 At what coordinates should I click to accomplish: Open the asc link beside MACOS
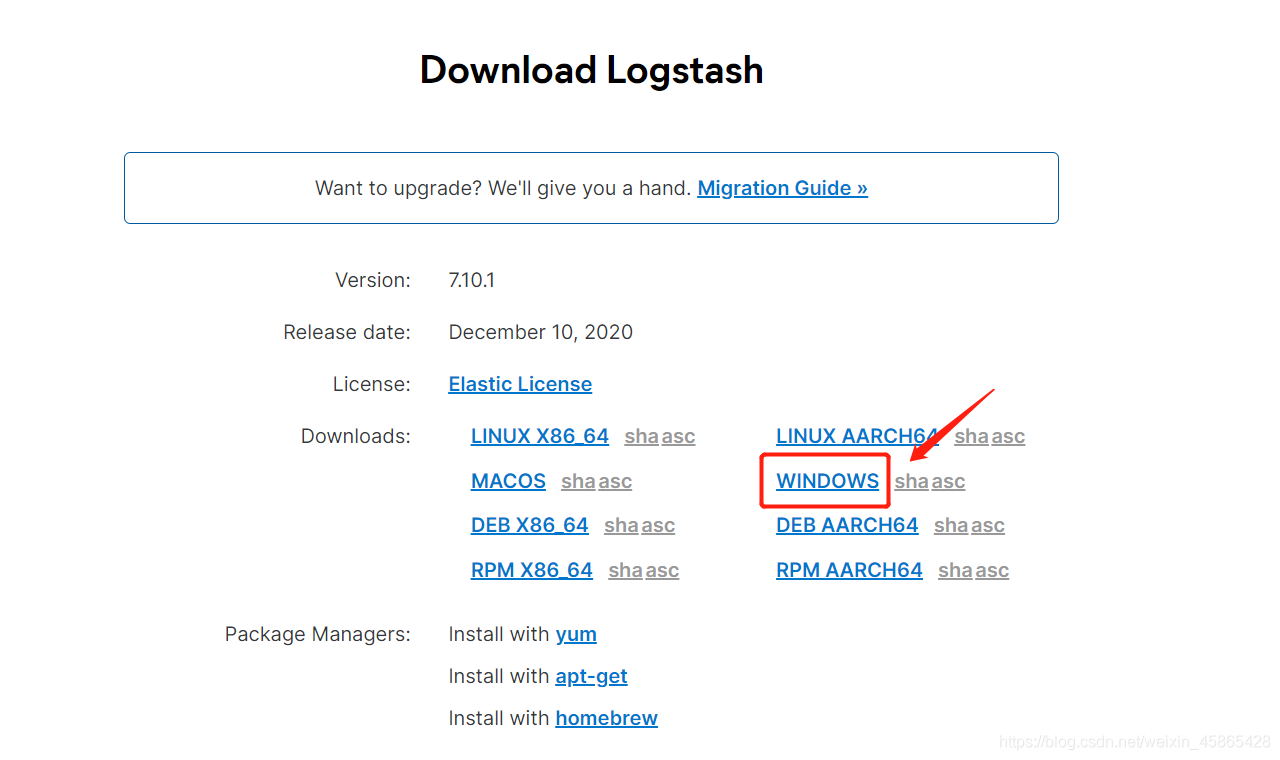(615, 481)
